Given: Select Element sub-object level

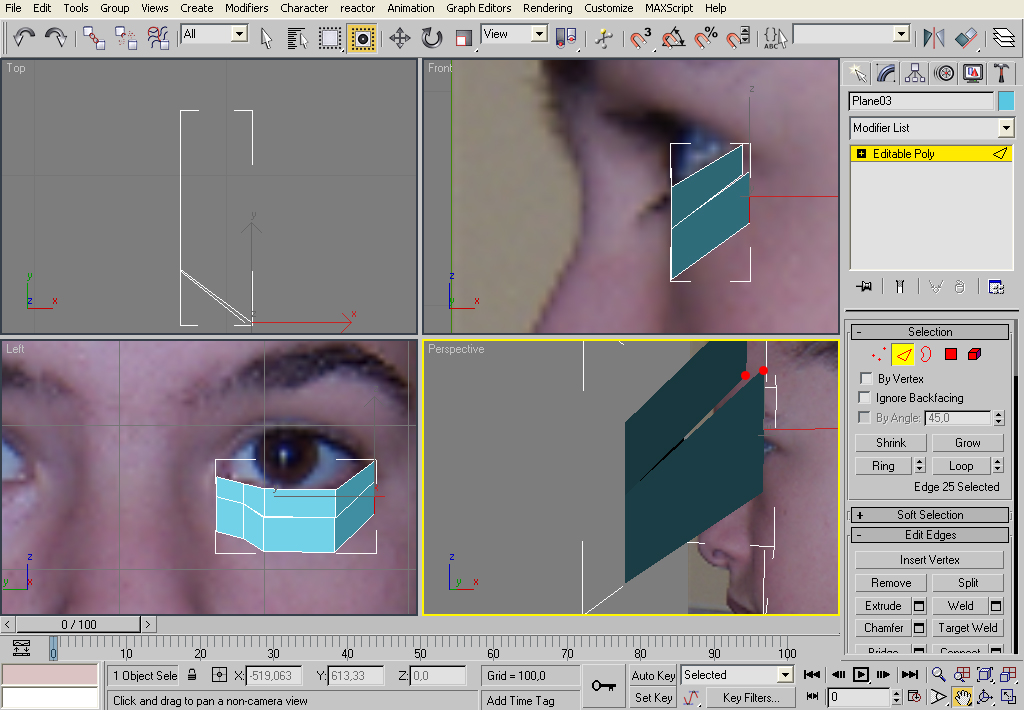Looking at the screenshot, I should coord(974,354).
